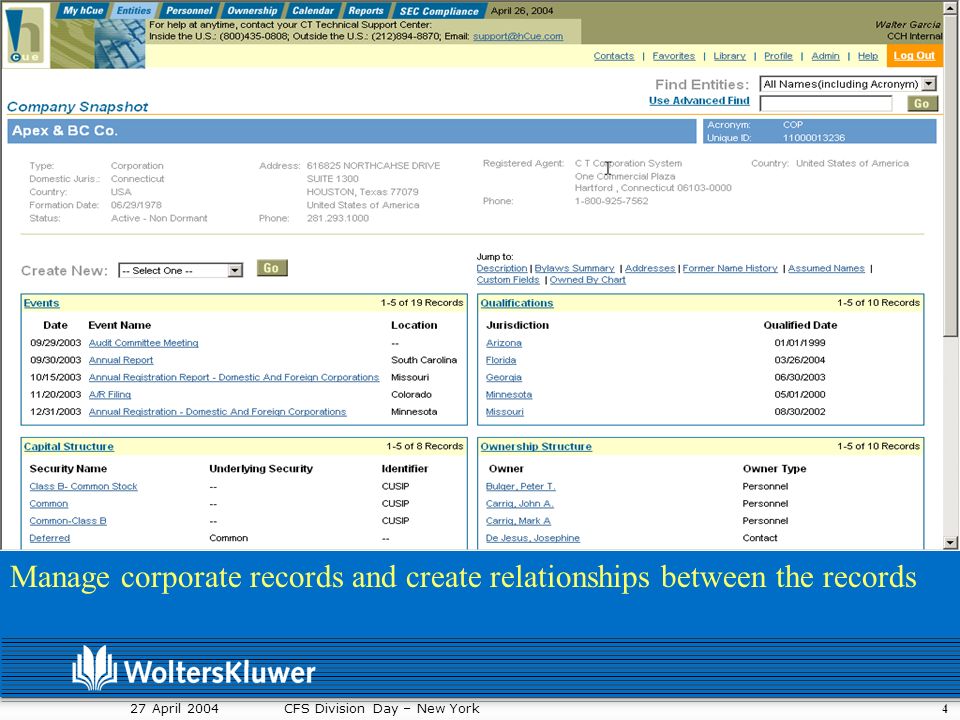This screenshot has height=720, width=960.
Task: Open the Profile link
Action: (x=778, y=56)
